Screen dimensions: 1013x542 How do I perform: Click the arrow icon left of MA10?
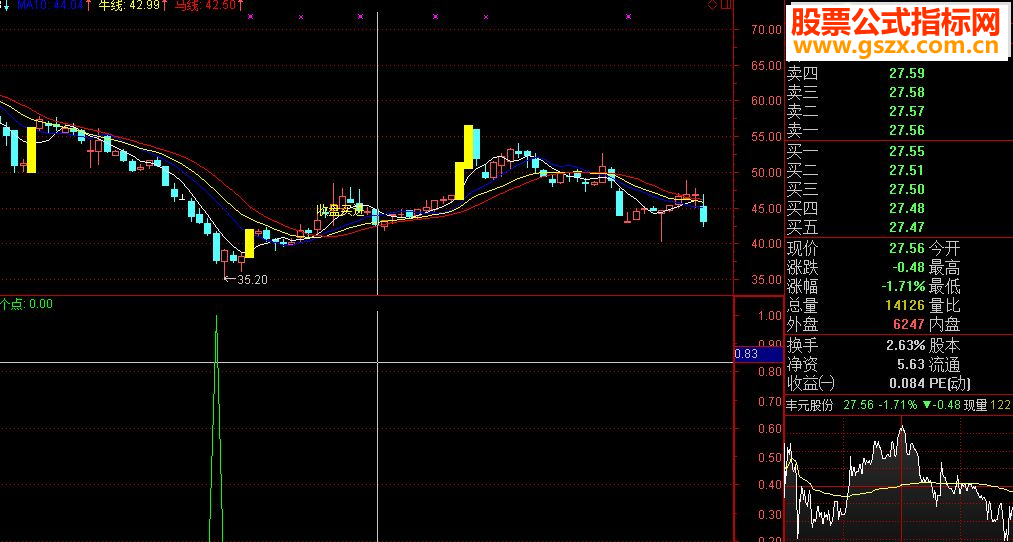pos(6,5)
